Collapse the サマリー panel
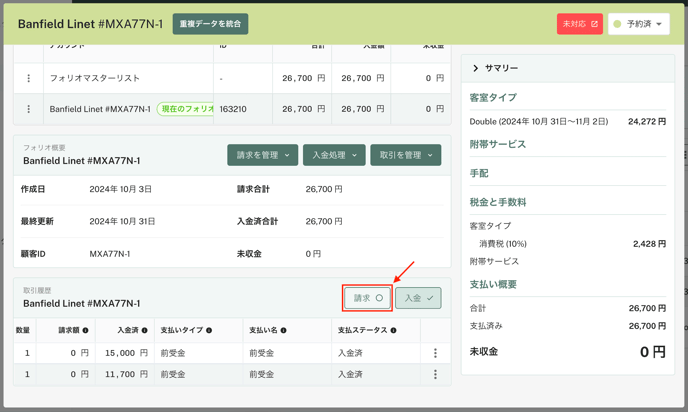Viewport: 688px width, 412px height. point(476,68)
